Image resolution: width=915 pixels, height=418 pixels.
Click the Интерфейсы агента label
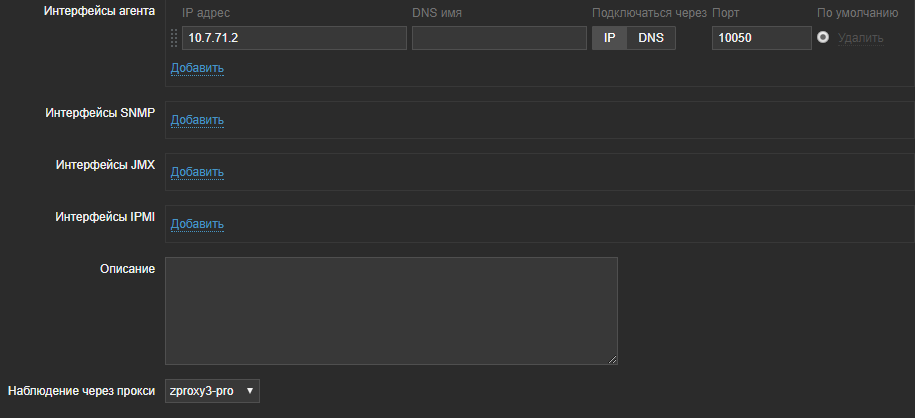click(101, 12)
